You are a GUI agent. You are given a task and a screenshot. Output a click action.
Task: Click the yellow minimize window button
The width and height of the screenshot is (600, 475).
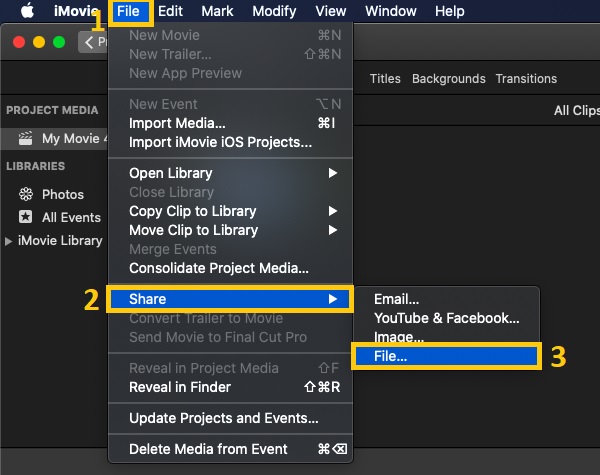point(39,42)
